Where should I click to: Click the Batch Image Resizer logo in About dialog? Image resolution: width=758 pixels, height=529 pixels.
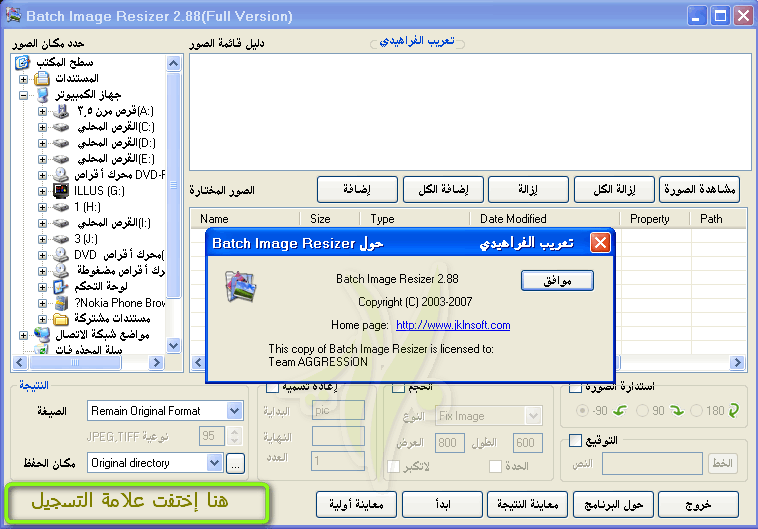tap(240, 286)
